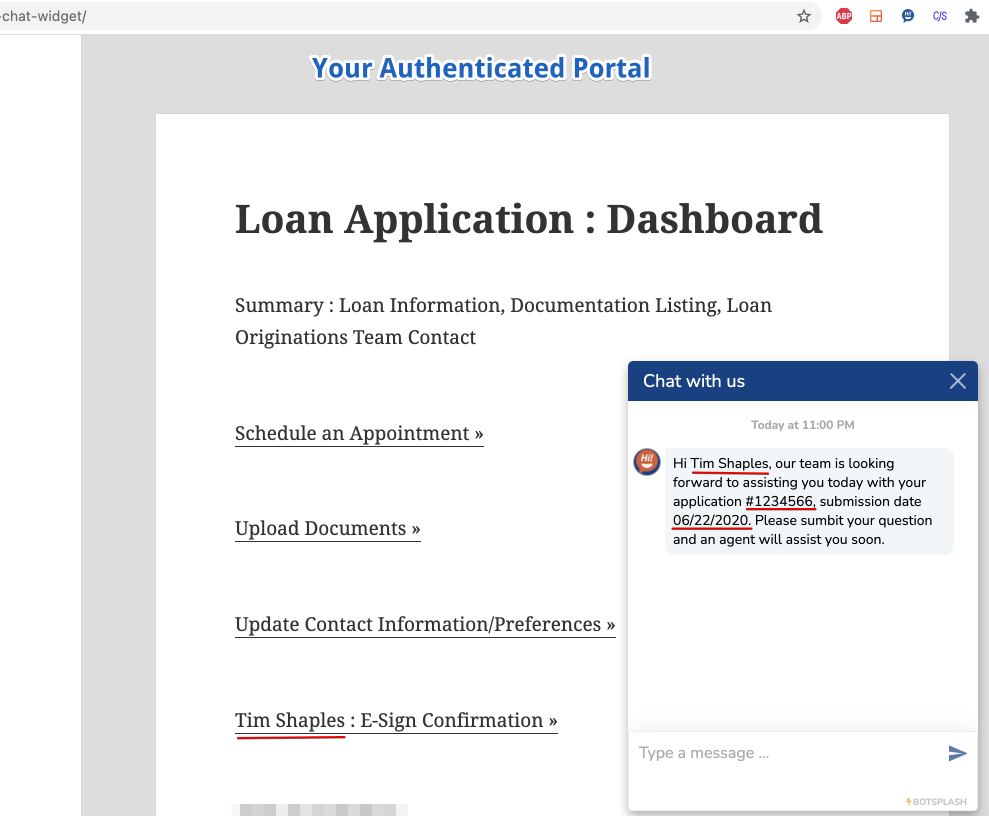The width and height of the screenshot is (989, 816).
Task: Open Update Contact Information/Preferences link
Action: point(425,624)
